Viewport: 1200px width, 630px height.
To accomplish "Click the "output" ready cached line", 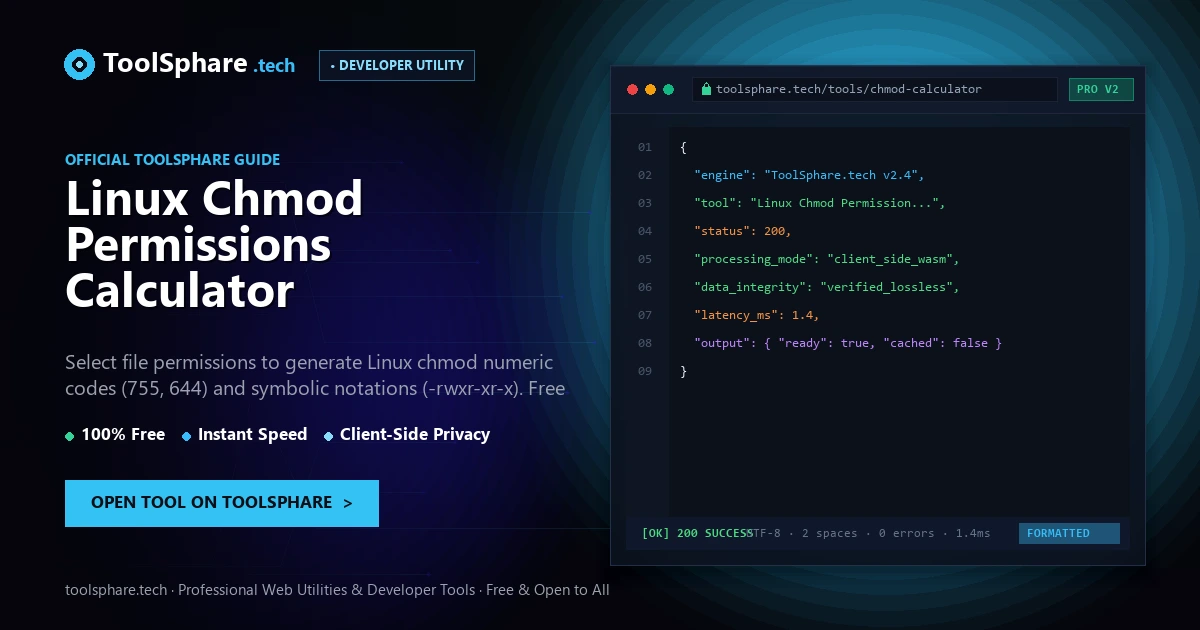I will click(848, 343).
